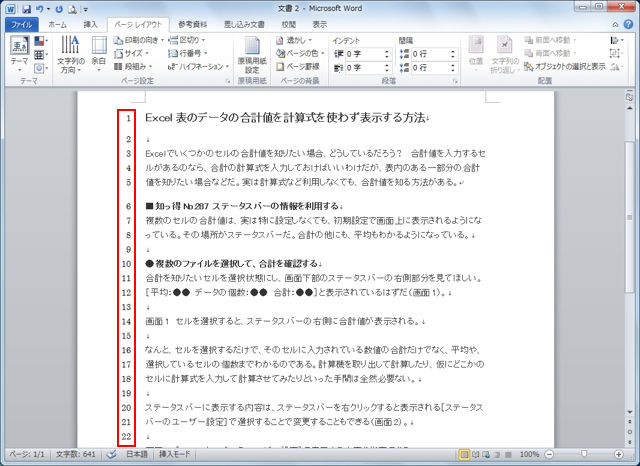Screen dimensions: 640x466
Task: Switch to the ホーム tab
Action: [57, 24]
